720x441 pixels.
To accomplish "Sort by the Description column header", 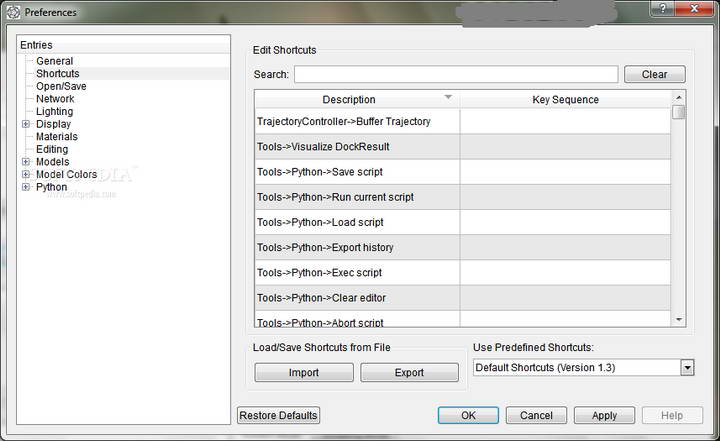I will (x=357, y=100).
